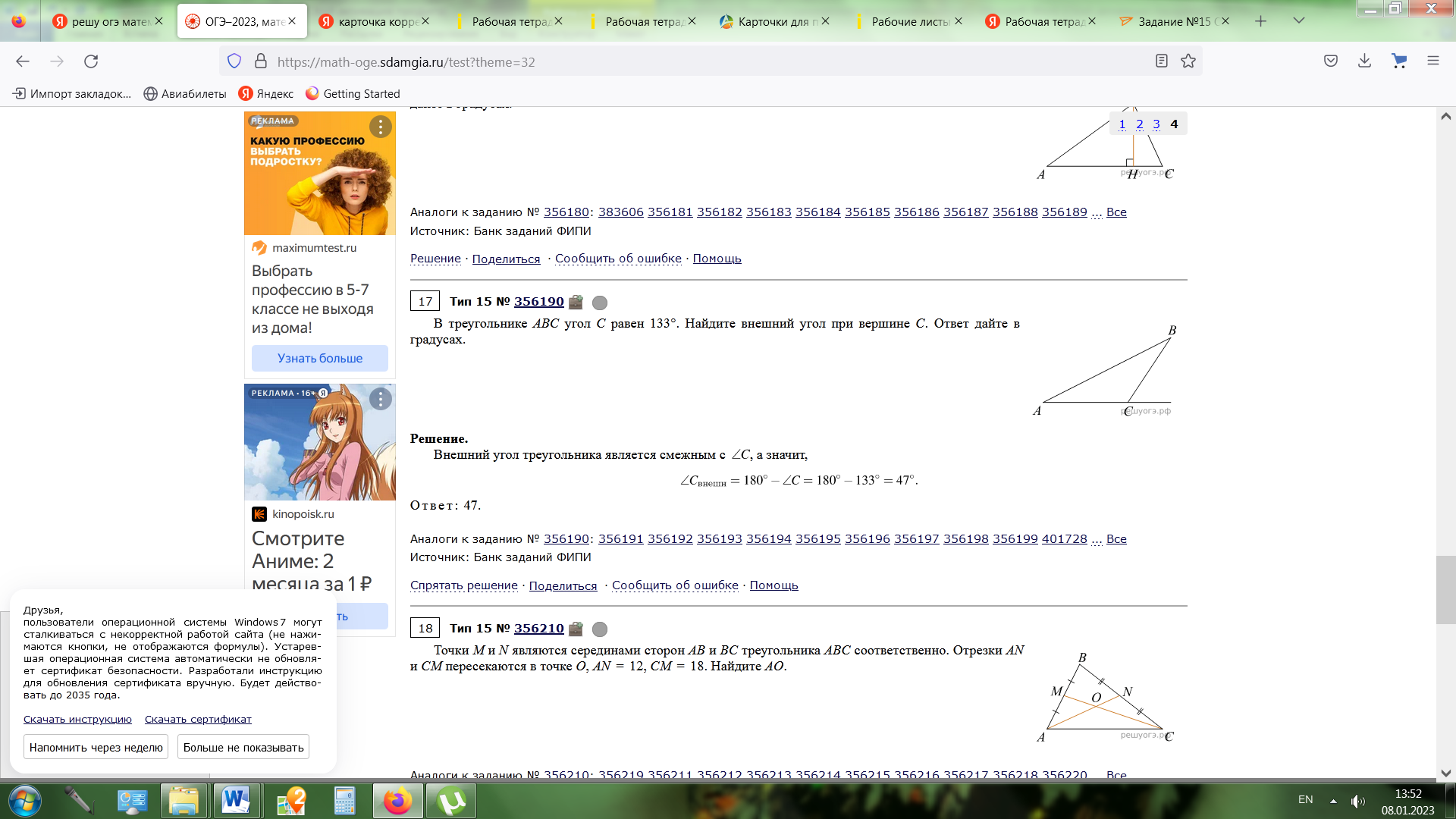Click 'Напомнить через неделю' button
This screenshot has height=819, width=1456.
point(96,747)
